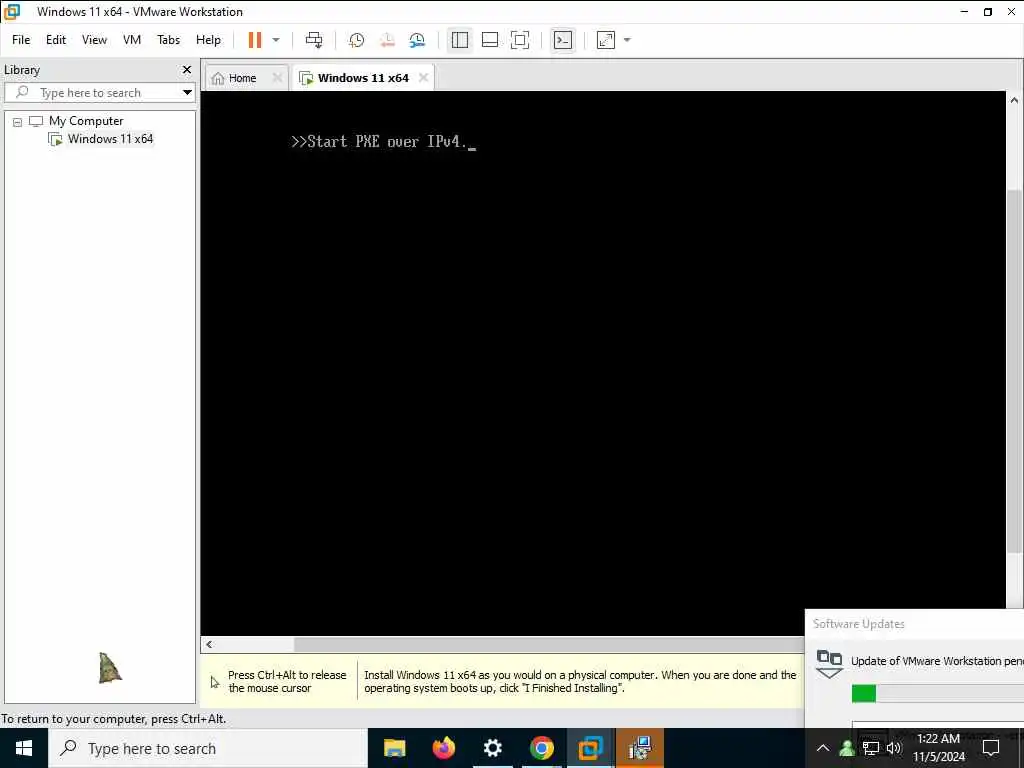Image resolution: width=1024 pixels, height=768 pixels.
Task: Send Ctrl+Alt+Del to the virtual machine
Action: click(x=314, y=40)
